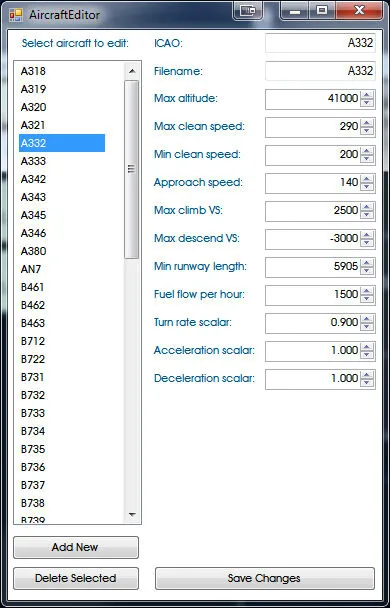Select B462 in the aircraft list
Screen dimensions: 390x608
62,305
